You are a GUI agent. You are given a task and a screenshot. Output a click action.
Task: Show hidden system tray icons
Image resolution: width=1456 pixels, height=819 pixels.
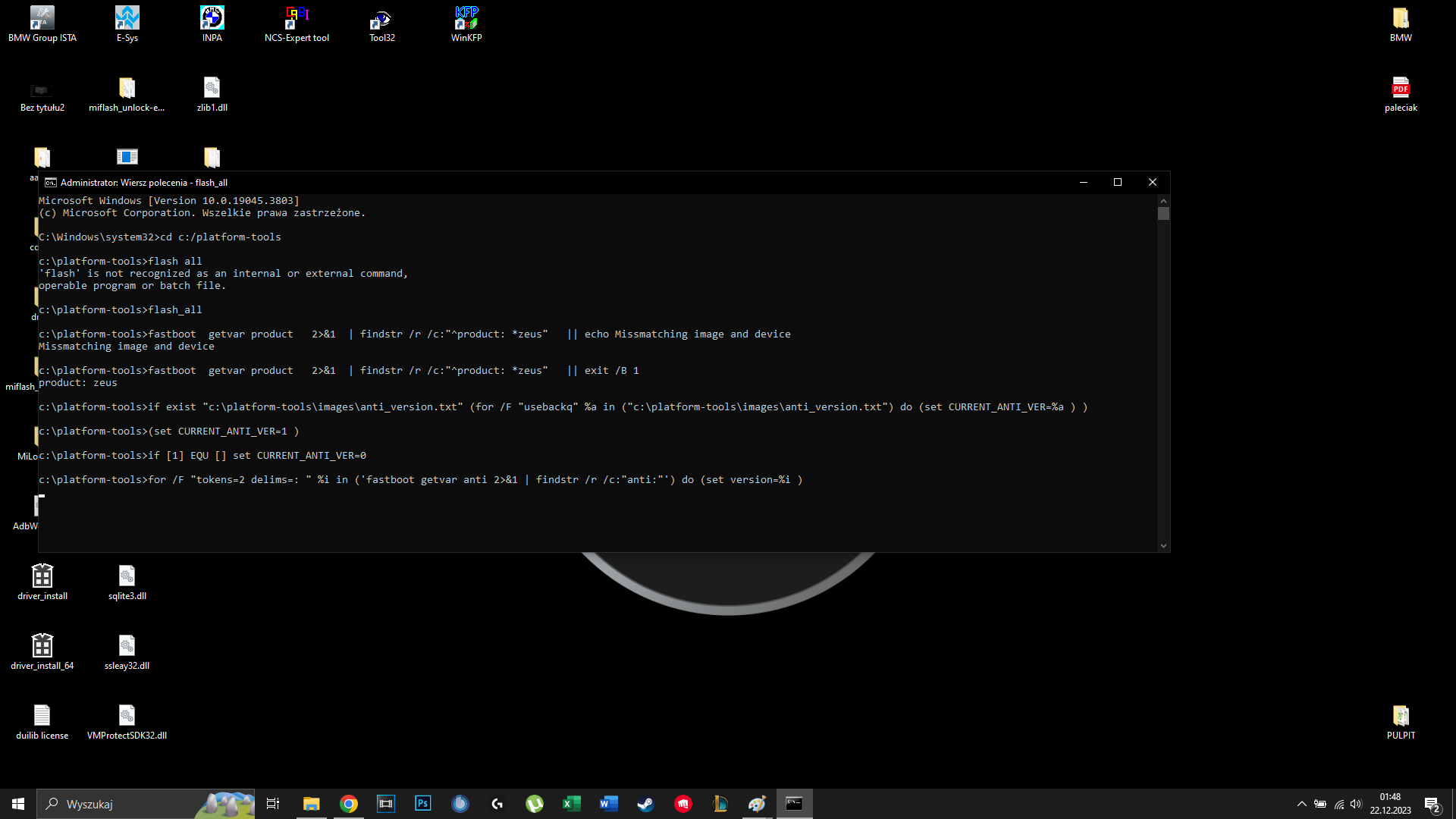(x=1302, y=804)
